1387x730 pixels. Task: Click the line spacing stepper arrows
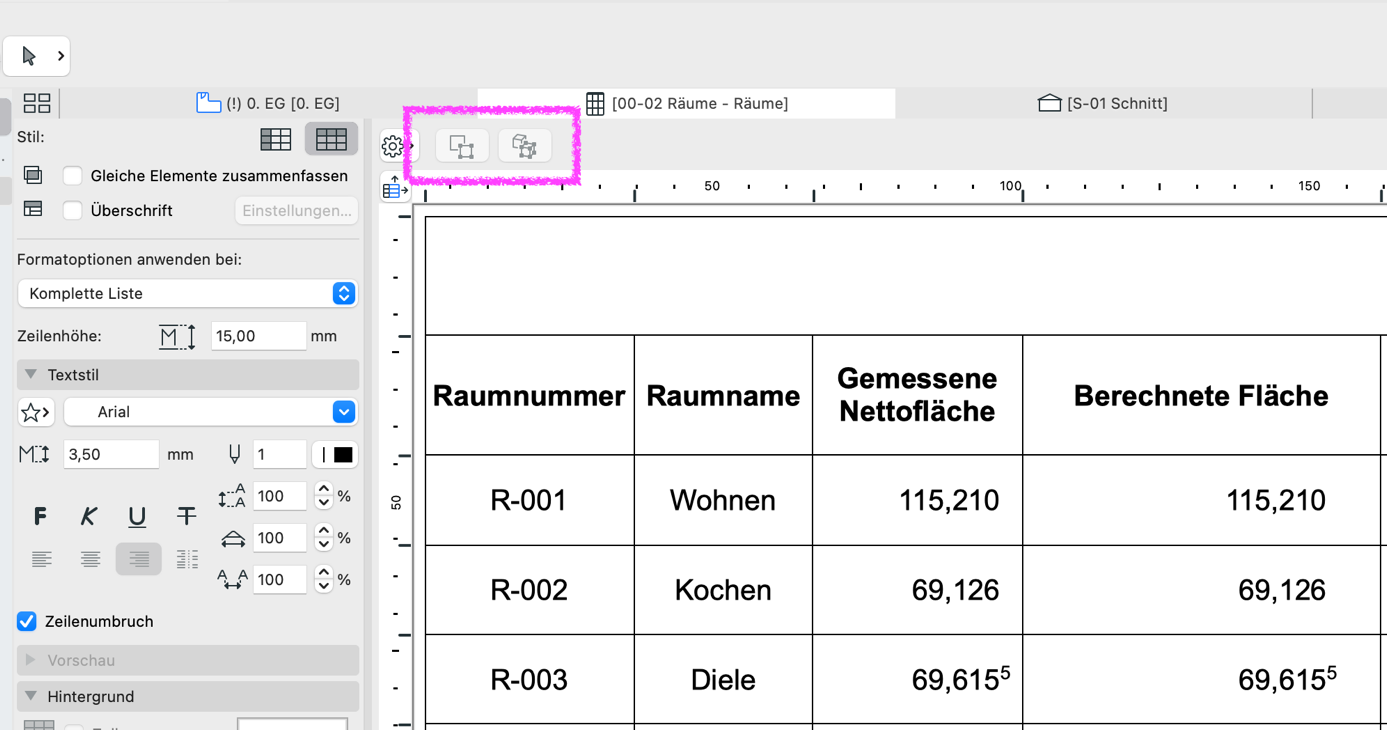(x=323, y=496)
